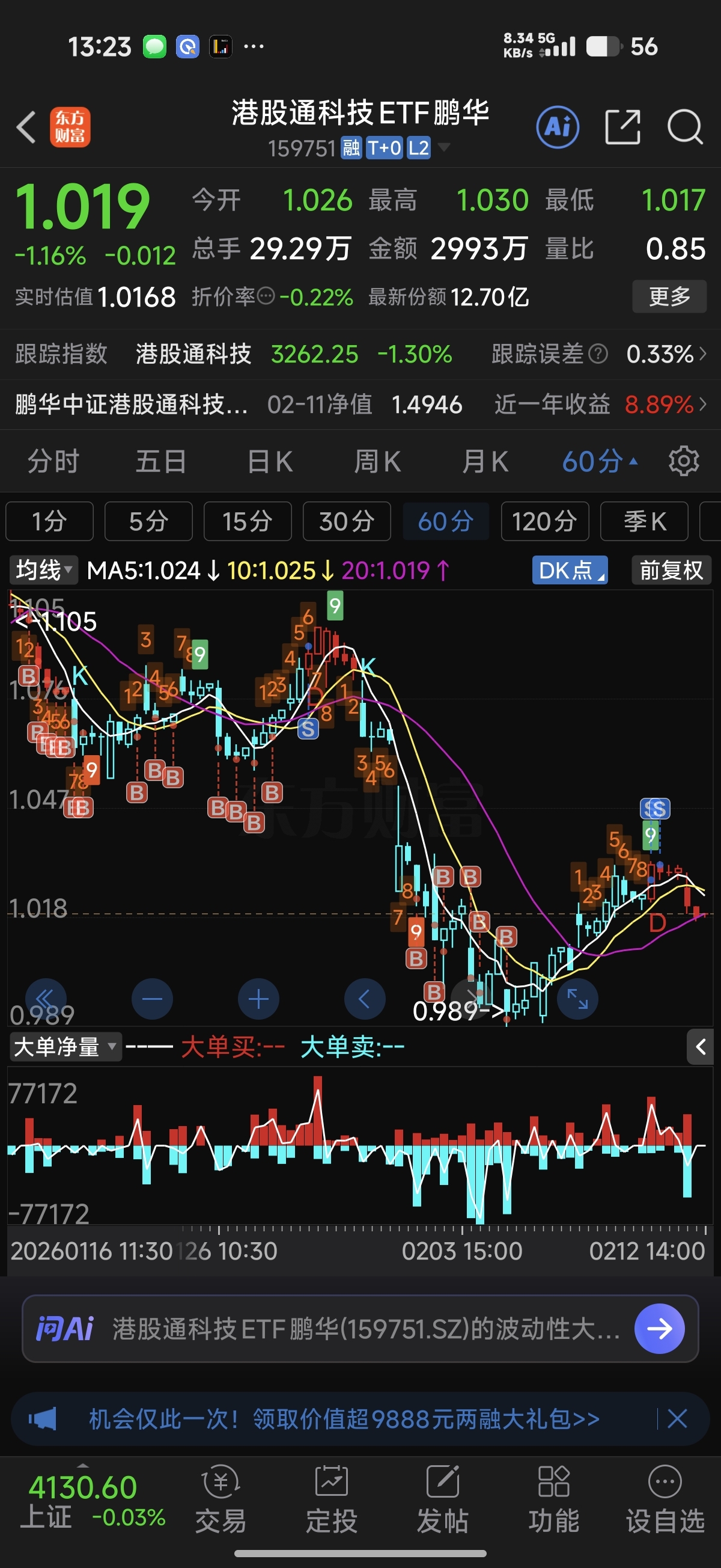Switch to 五日 tab
The image size is (721, 1568).
point(160,461)
